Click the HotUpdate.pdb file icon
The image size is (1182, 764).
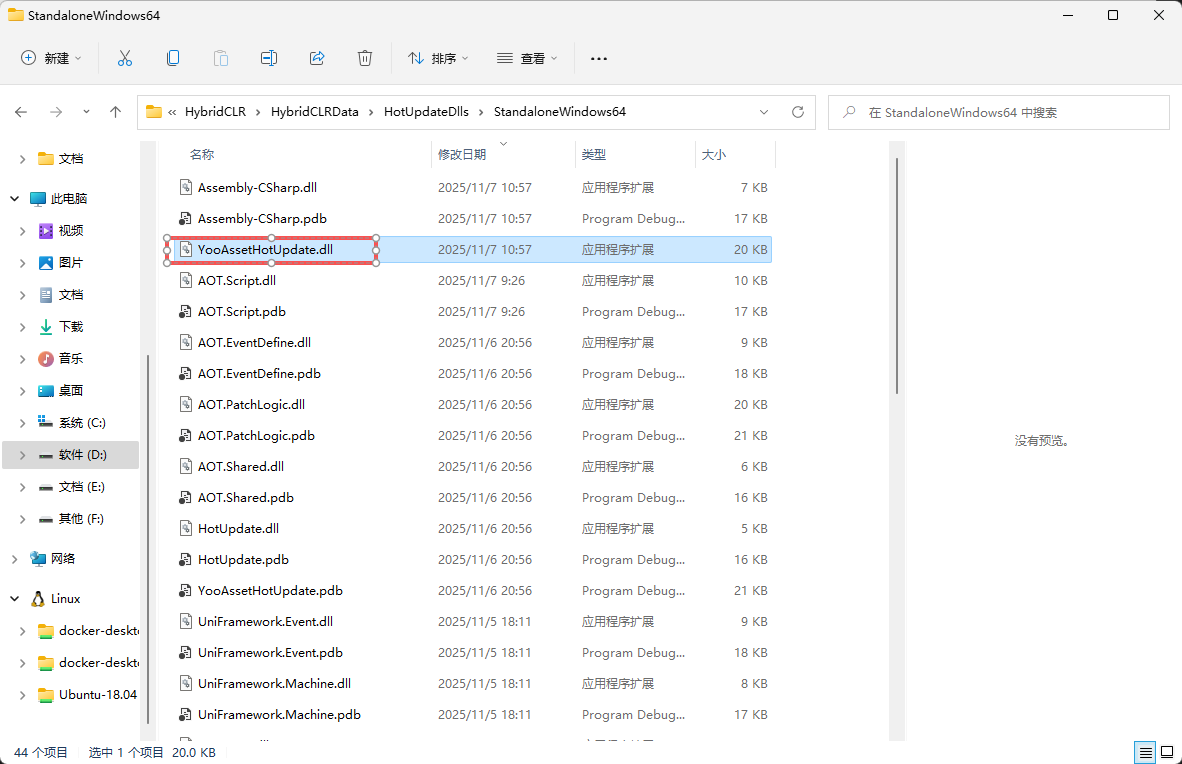tap(185, 560)
